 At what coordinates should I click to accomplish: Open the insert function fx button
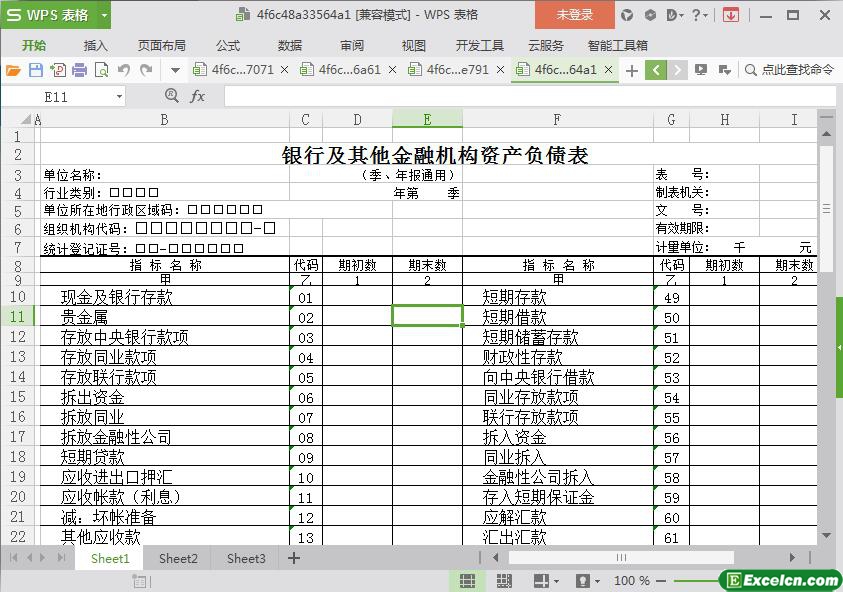point(198,96)
